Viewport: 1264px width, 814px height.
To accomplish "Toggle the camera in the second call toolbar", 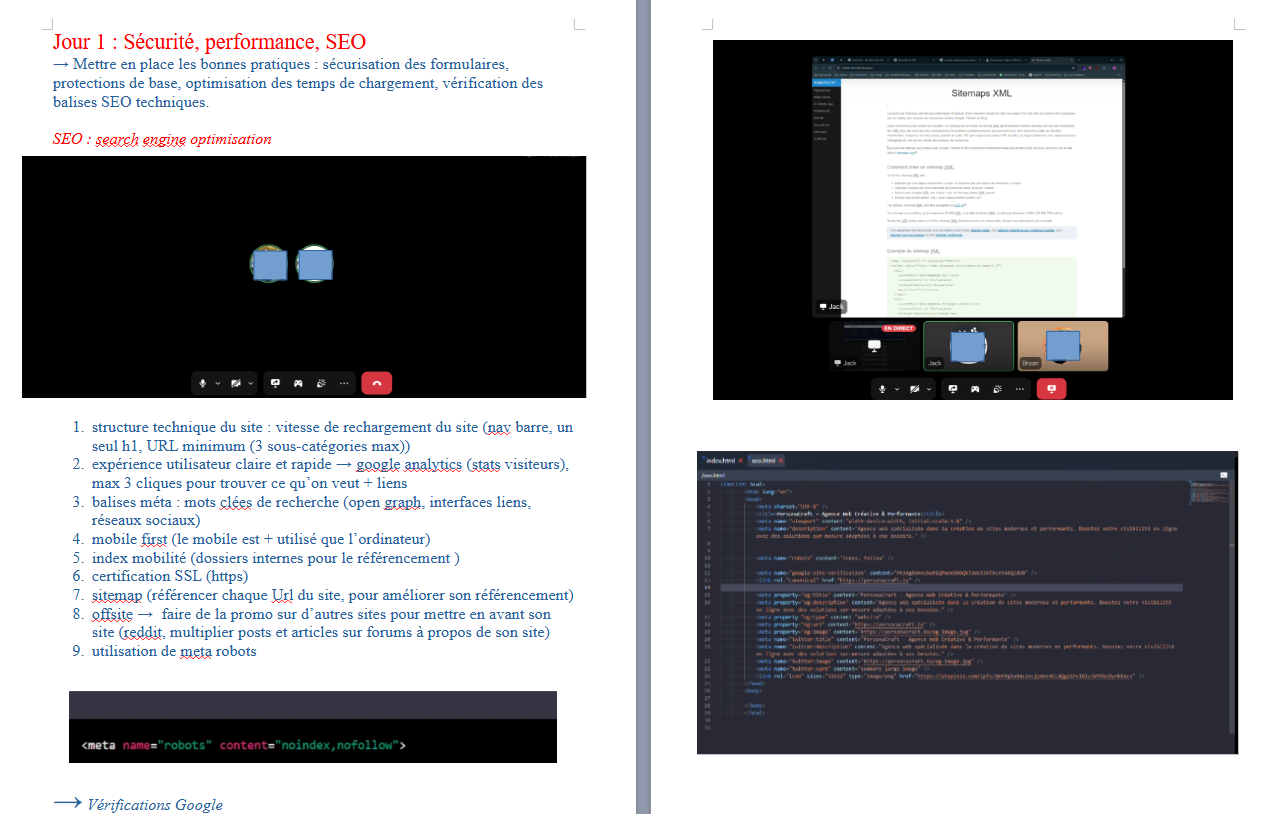I will pos(913,388).
